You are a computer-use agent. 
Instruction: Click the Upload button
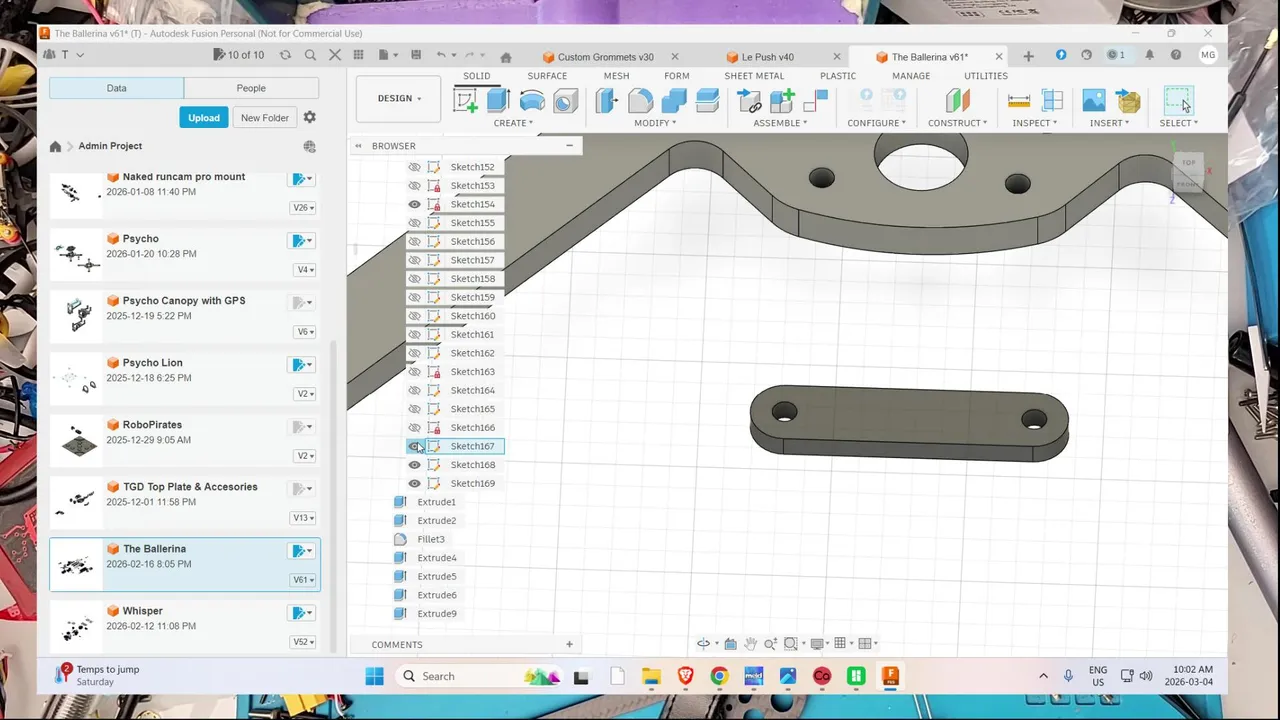coord(204,117)
